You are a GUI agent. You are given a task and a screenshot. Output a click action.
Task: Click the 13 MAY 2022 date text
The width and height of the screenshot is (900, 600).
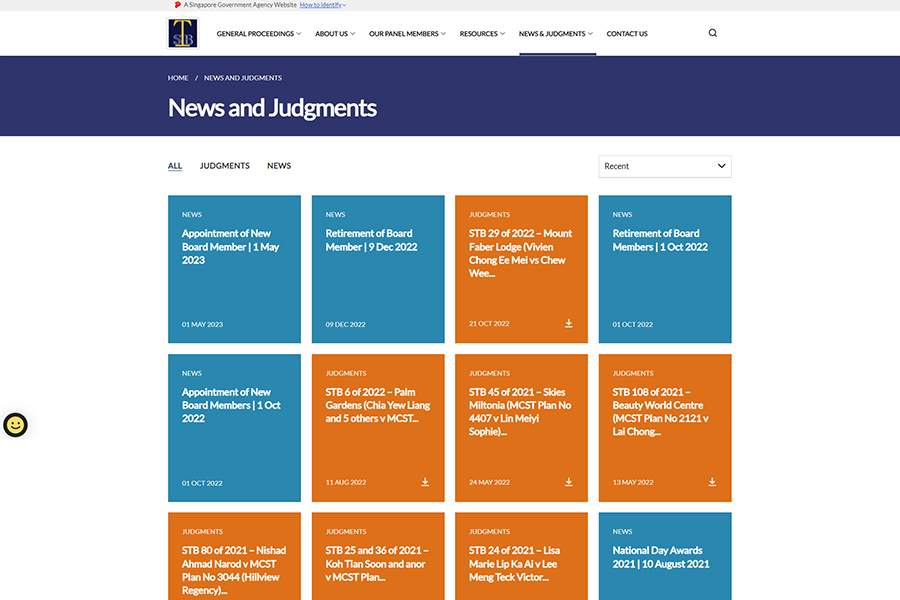point(633,482)
